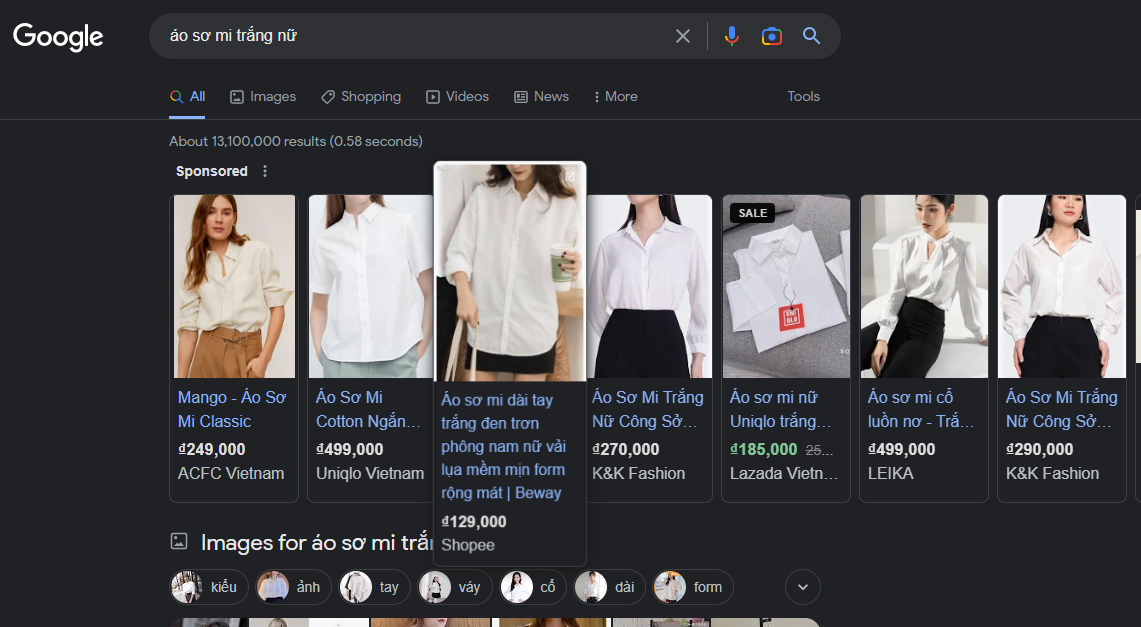Open the ₫290,000 K&K Fashion product title
Image resolution: width=1141 pixels, height=627 pixels.
[x=1062, y=409]
